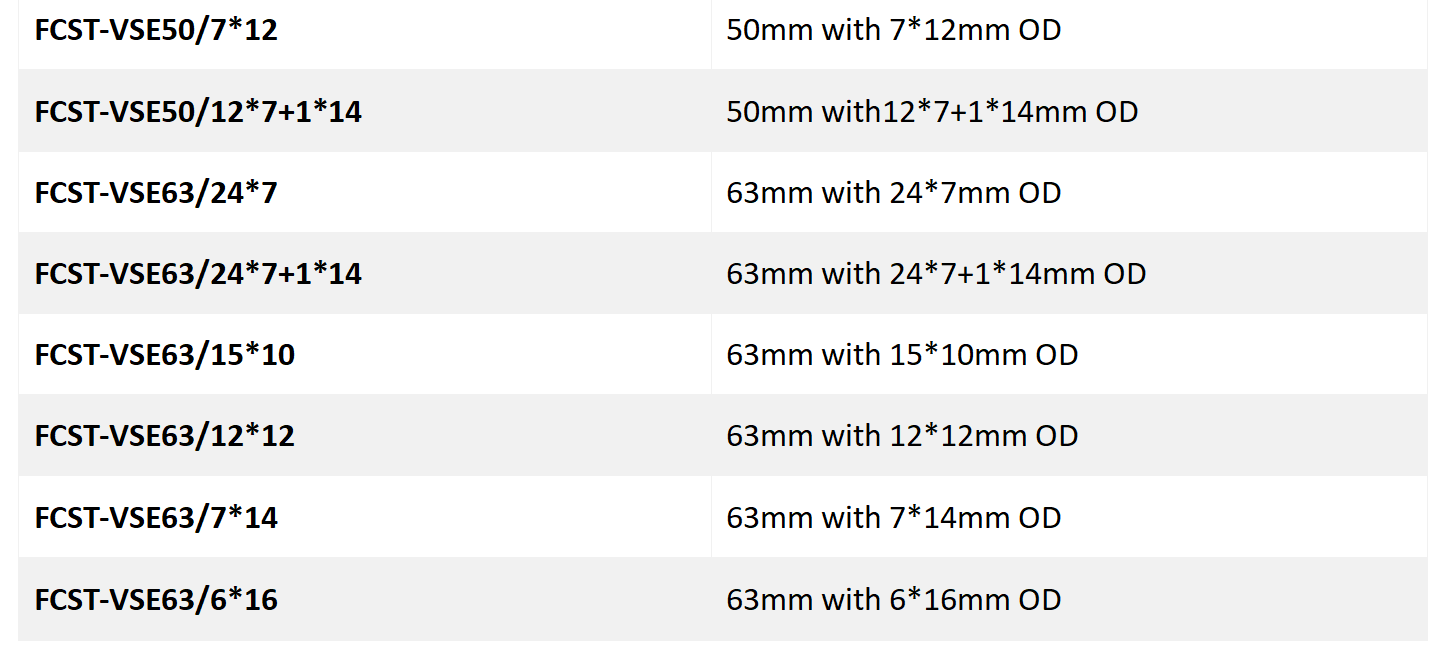This screenshot has height=662, width=1450.
Task: Click model code FCST-VSE50/12*7+1*14
Action: 198,112
